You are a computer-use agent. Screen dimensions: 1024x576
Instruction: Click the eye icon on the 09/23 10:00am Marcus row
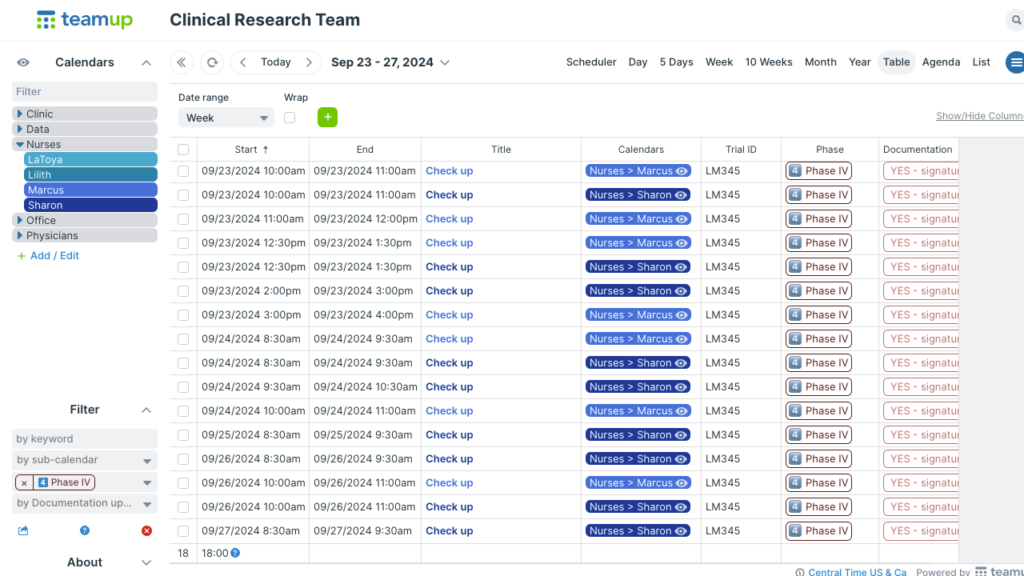[682, 171]
